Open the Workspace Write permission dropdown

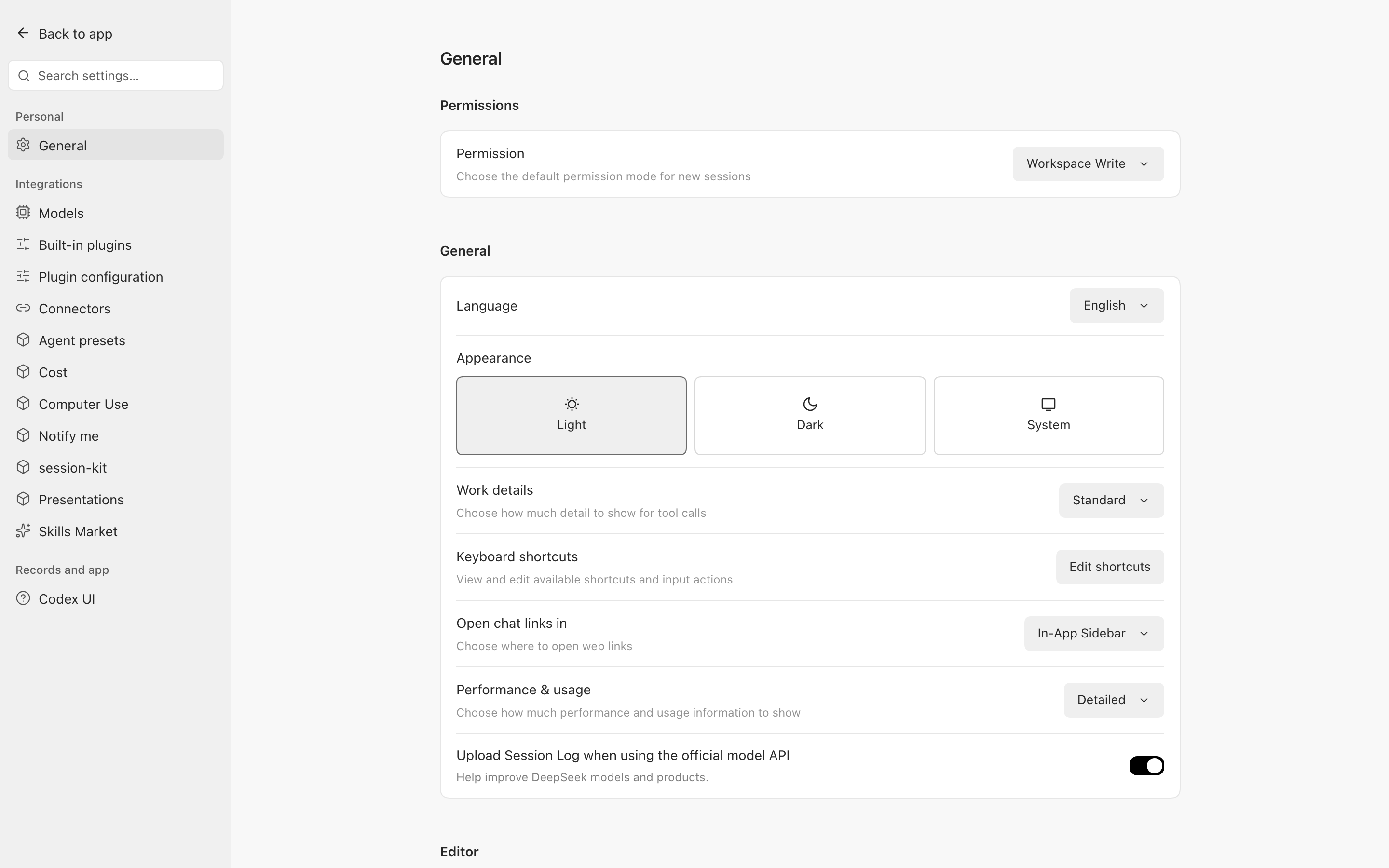click(1088, 164)
